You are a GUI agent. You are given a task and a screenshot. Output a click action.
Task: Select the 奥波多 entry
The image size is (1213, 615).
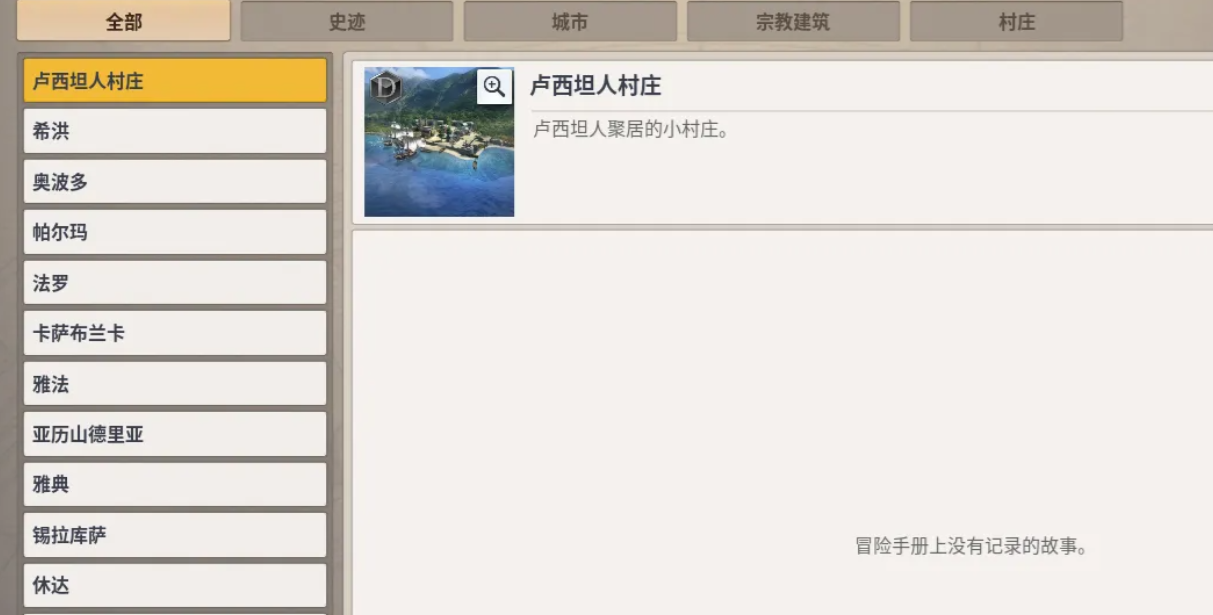point(175,182)
